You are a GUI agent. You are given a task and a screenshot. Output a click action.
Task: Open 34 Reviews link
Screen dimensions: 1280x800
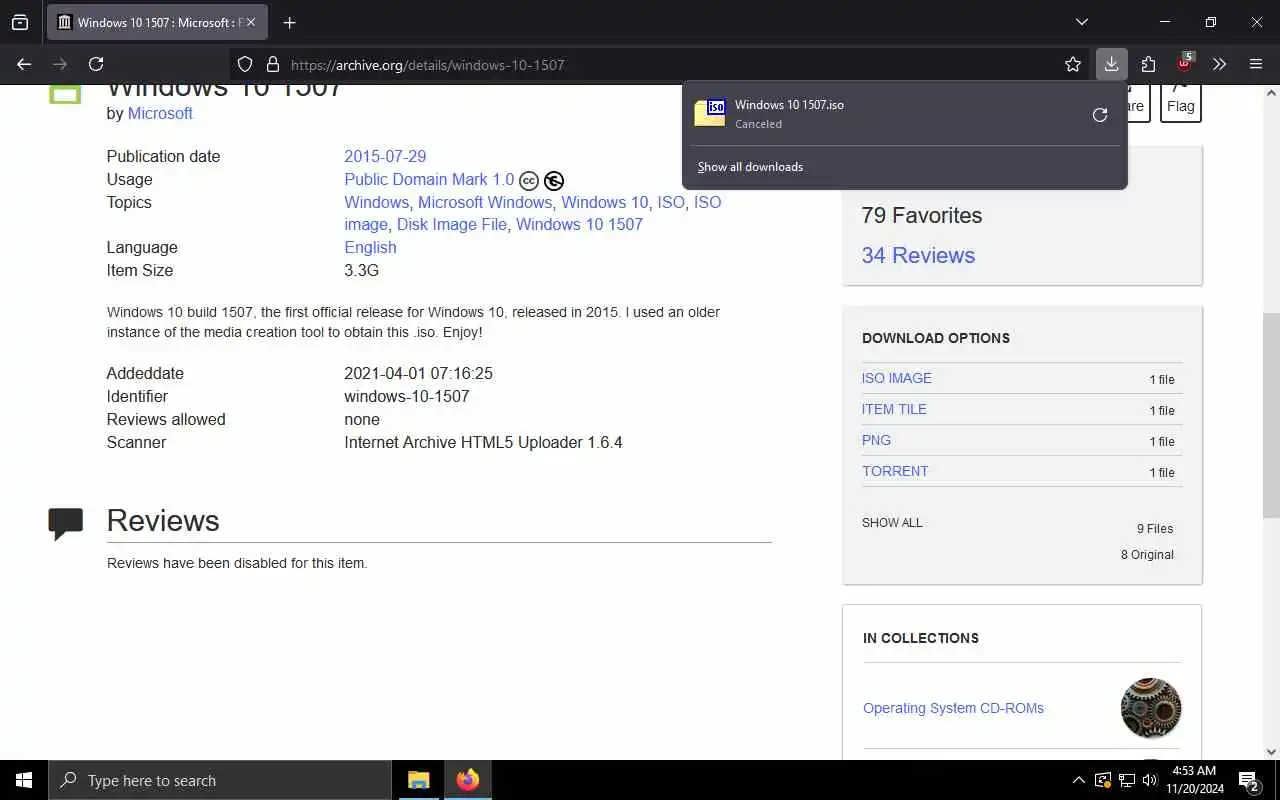tap(918, 255)
